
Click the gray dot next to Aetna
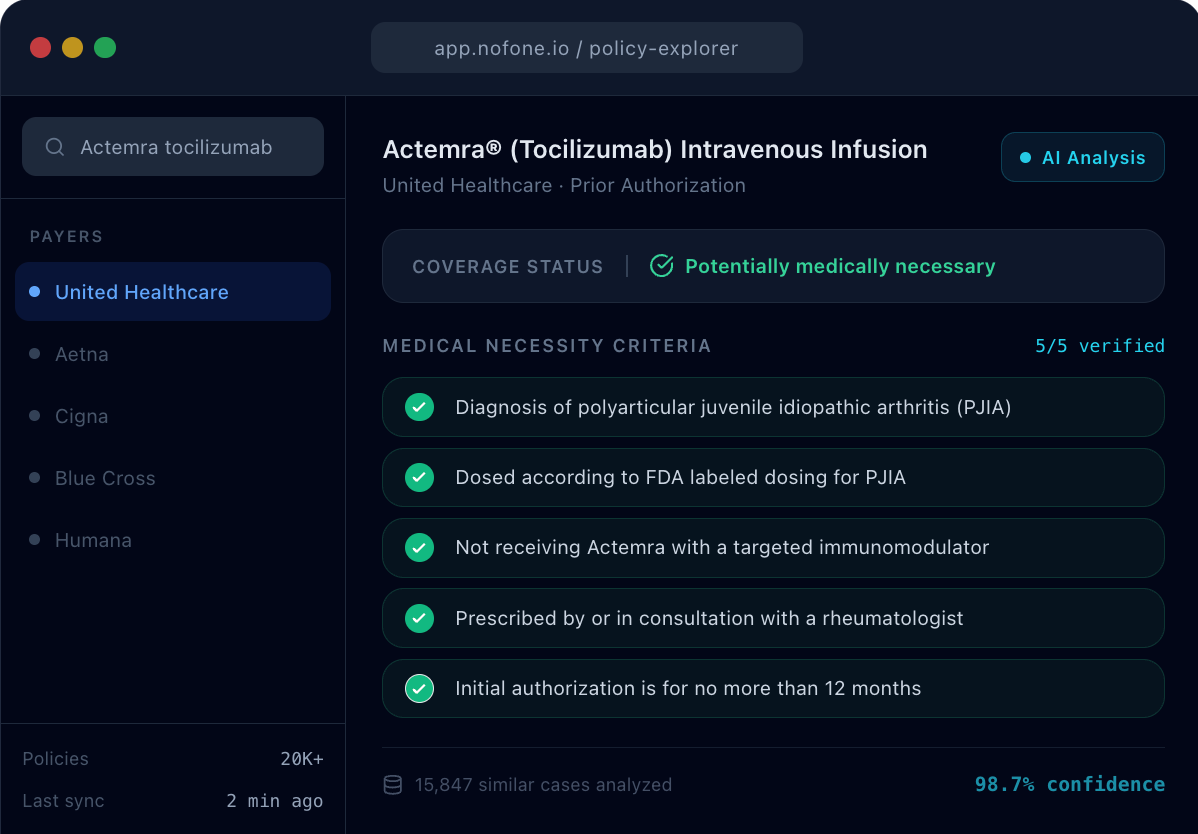tap(34, 354)
